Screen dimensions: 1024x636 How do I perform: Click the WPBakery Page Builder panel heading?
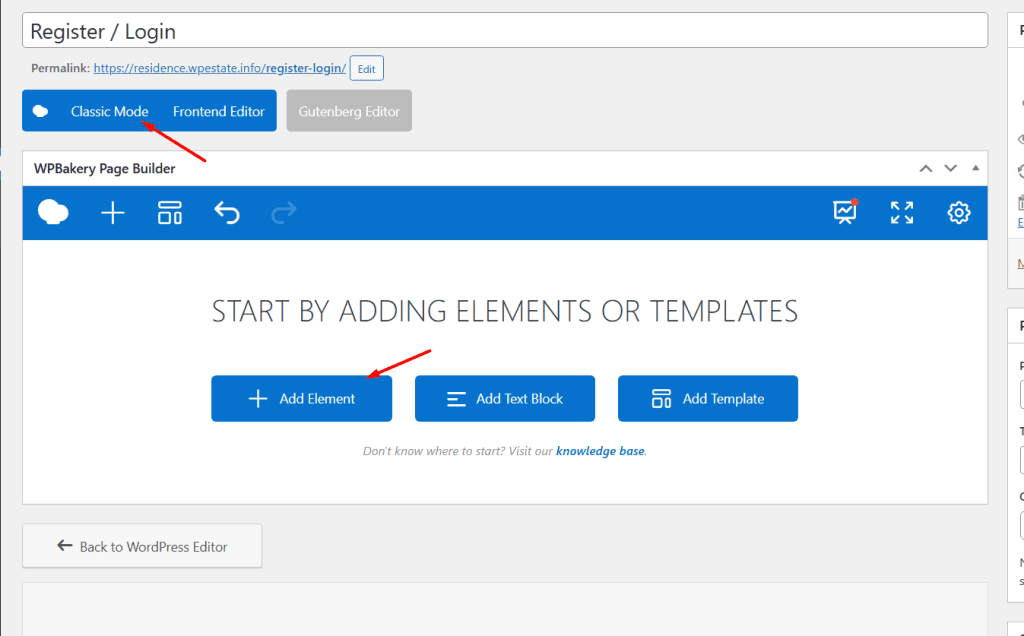click(104, 168)
